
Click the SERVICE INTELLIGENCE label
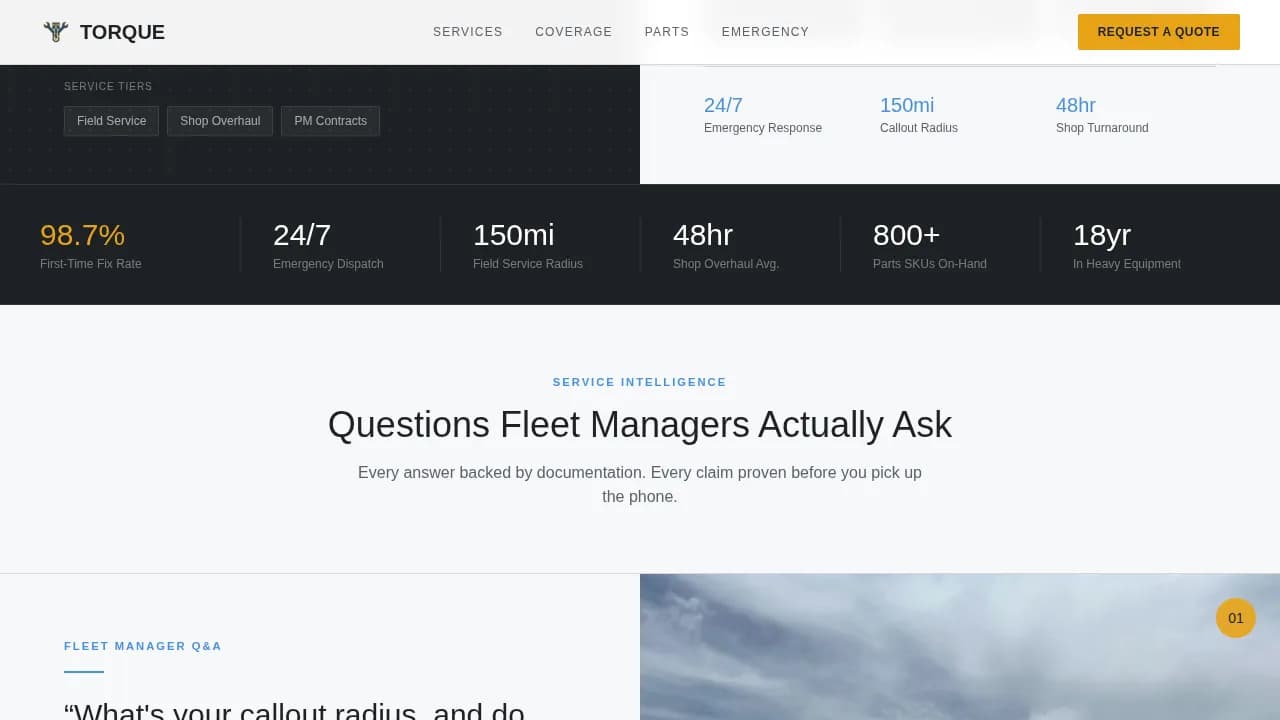639,382
